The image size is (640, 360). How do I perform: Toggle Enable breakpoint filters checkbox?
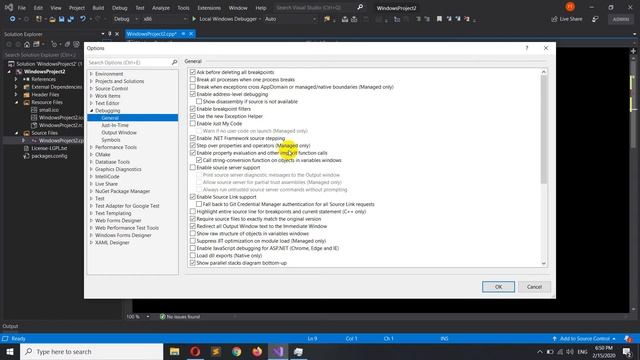tap(193, 109)
